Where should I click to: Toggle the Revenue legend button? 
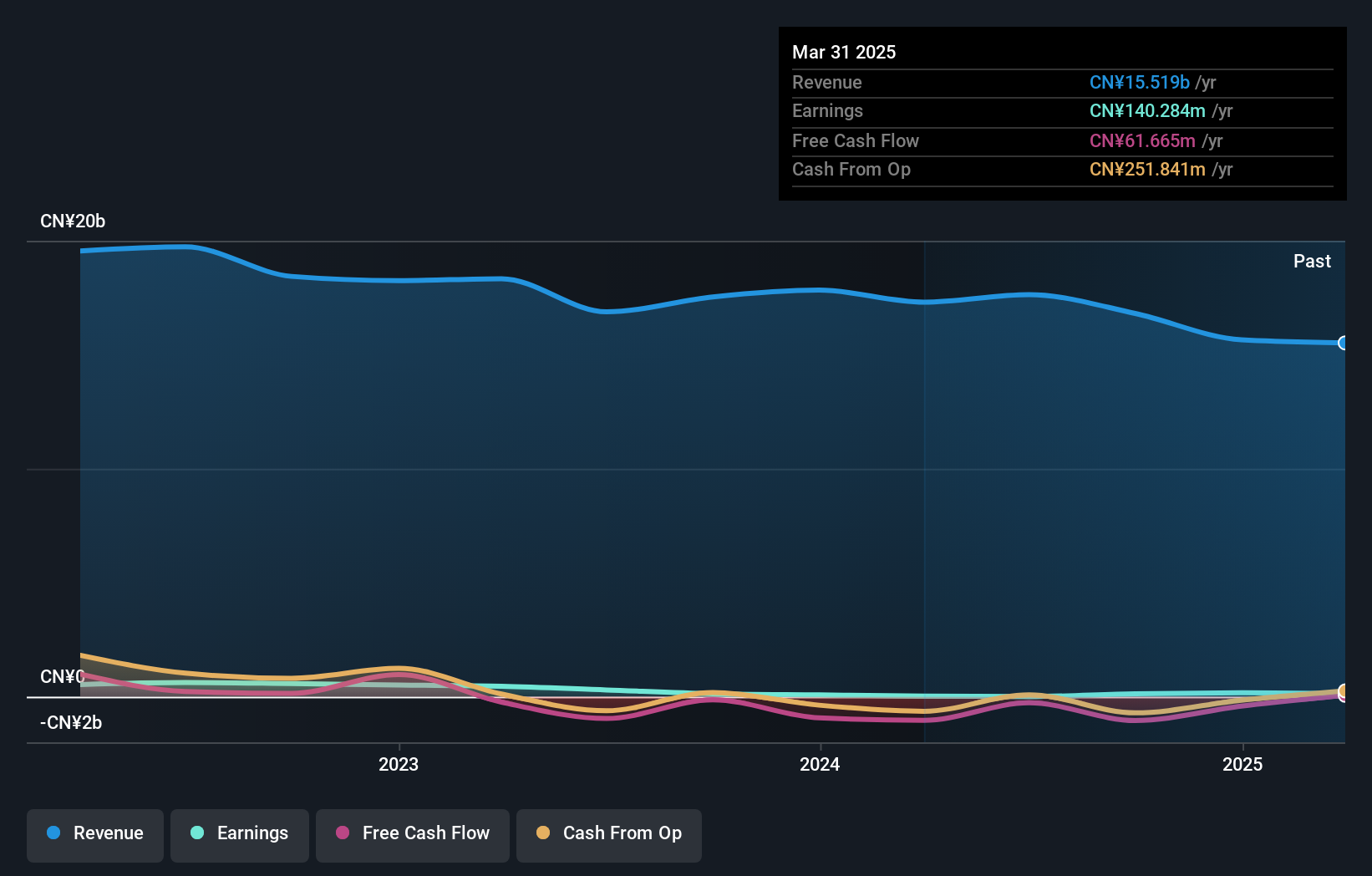point(95,835)
